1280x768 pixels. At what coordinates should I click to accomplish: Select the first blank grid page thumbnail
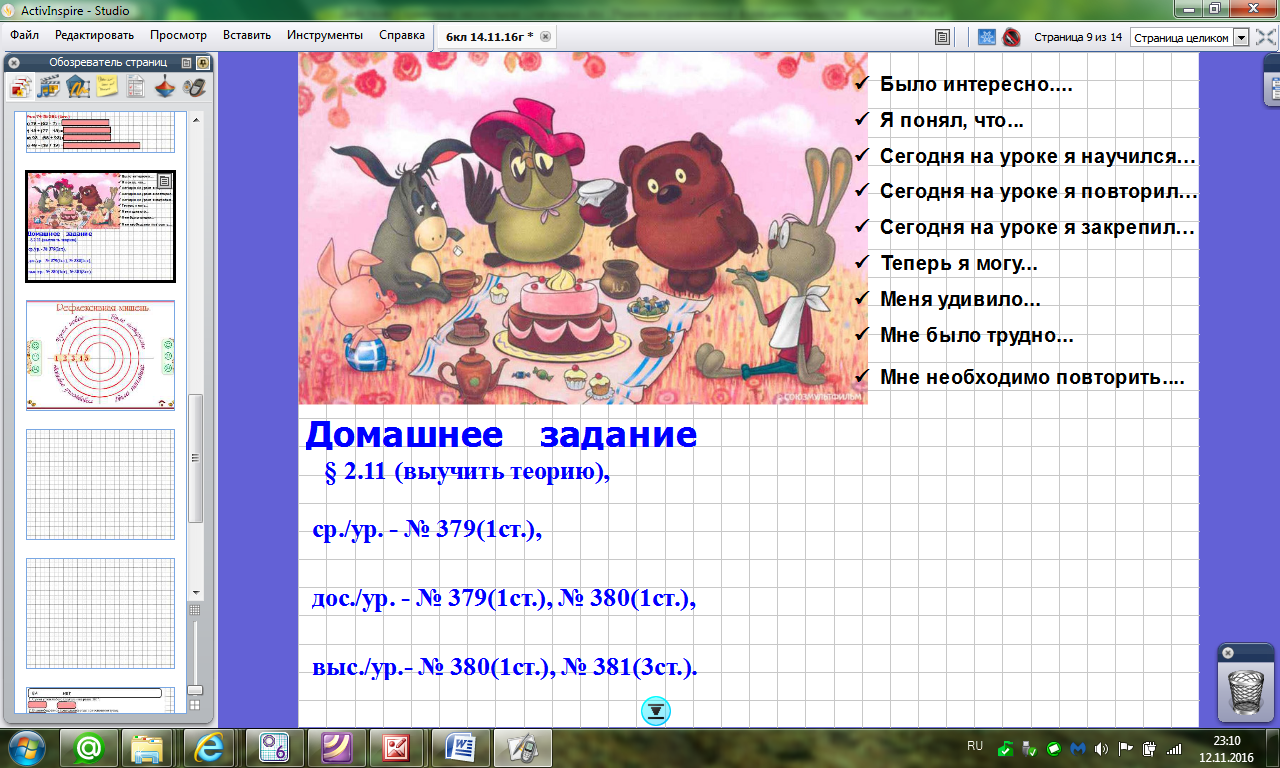click(100, 484)
